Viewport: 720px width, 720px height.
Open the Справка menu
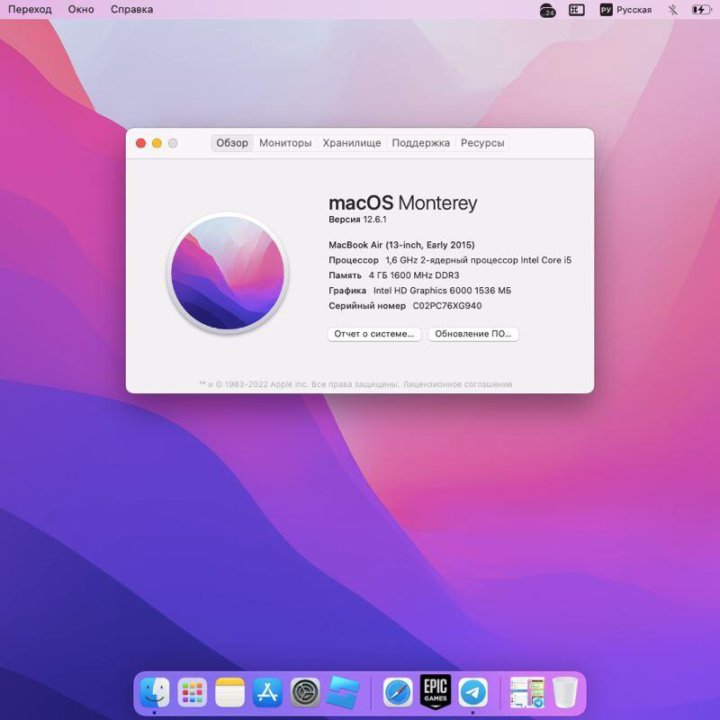[132, 9]
